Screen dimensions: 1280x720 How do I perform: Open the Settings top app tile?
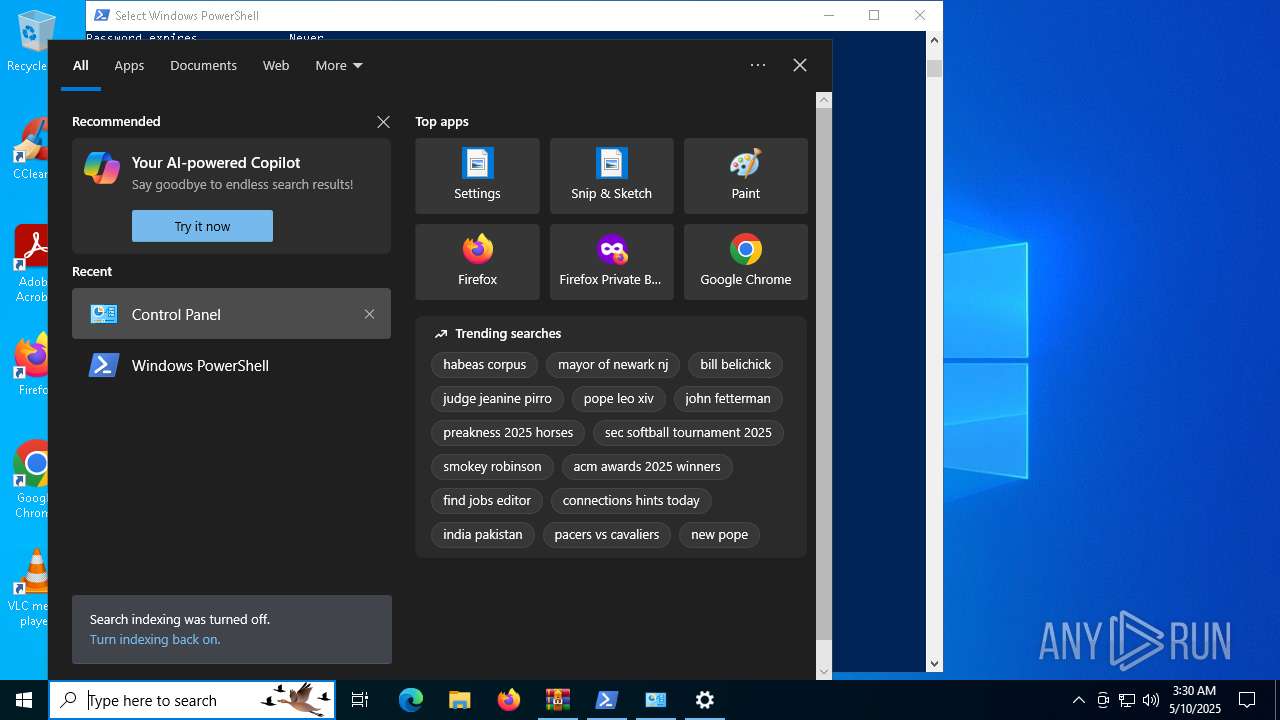click(477, 176)
